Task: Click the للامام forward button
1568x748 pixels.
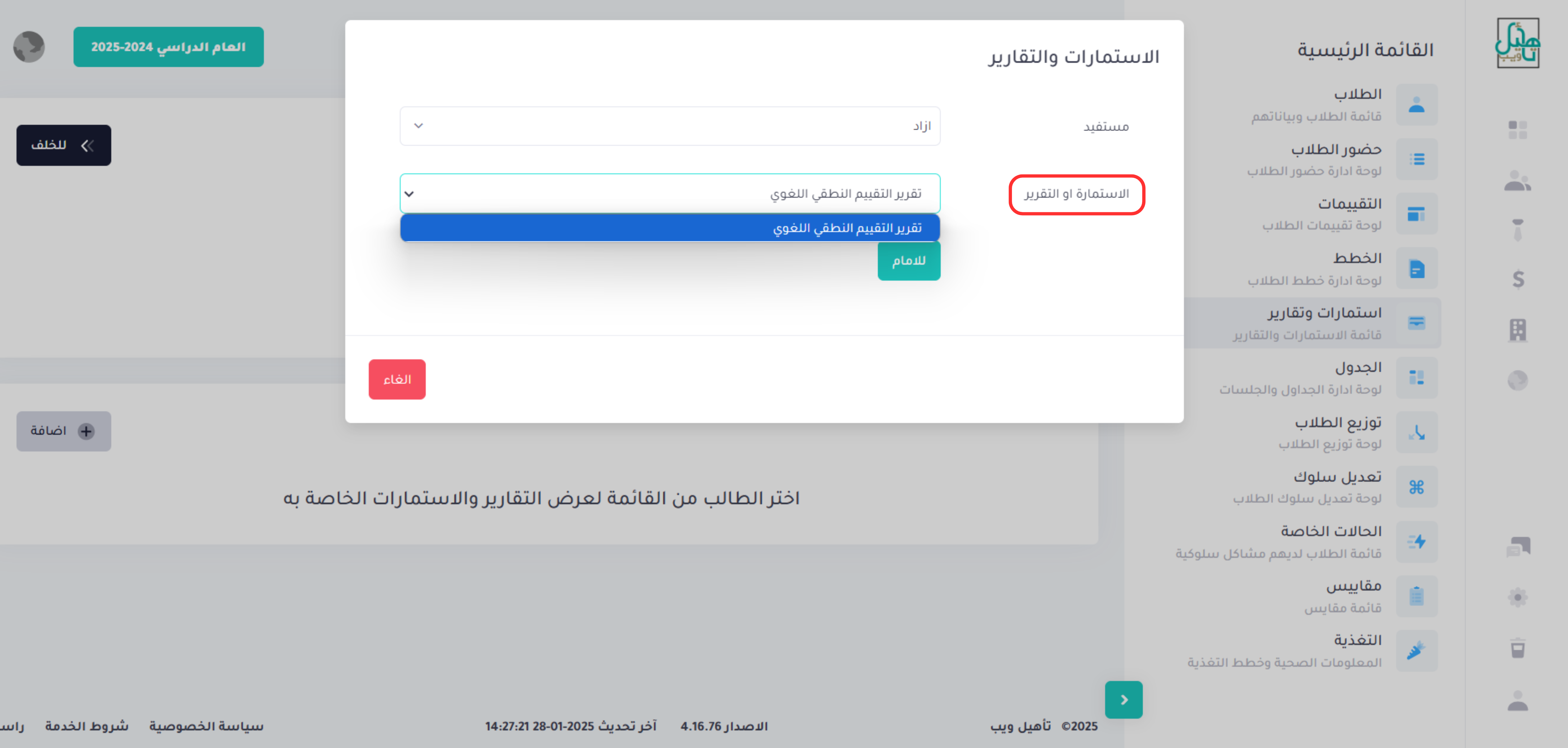Action: (x=909, y=261)
